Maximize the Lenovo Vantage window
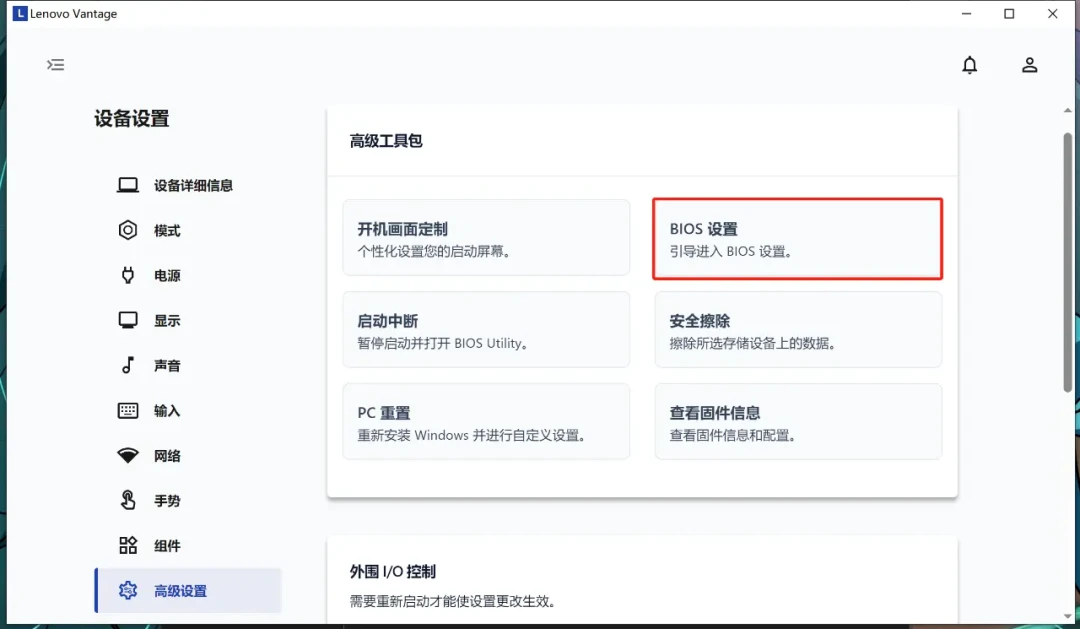This screenshot has width=1080, height=629. 1009,14
